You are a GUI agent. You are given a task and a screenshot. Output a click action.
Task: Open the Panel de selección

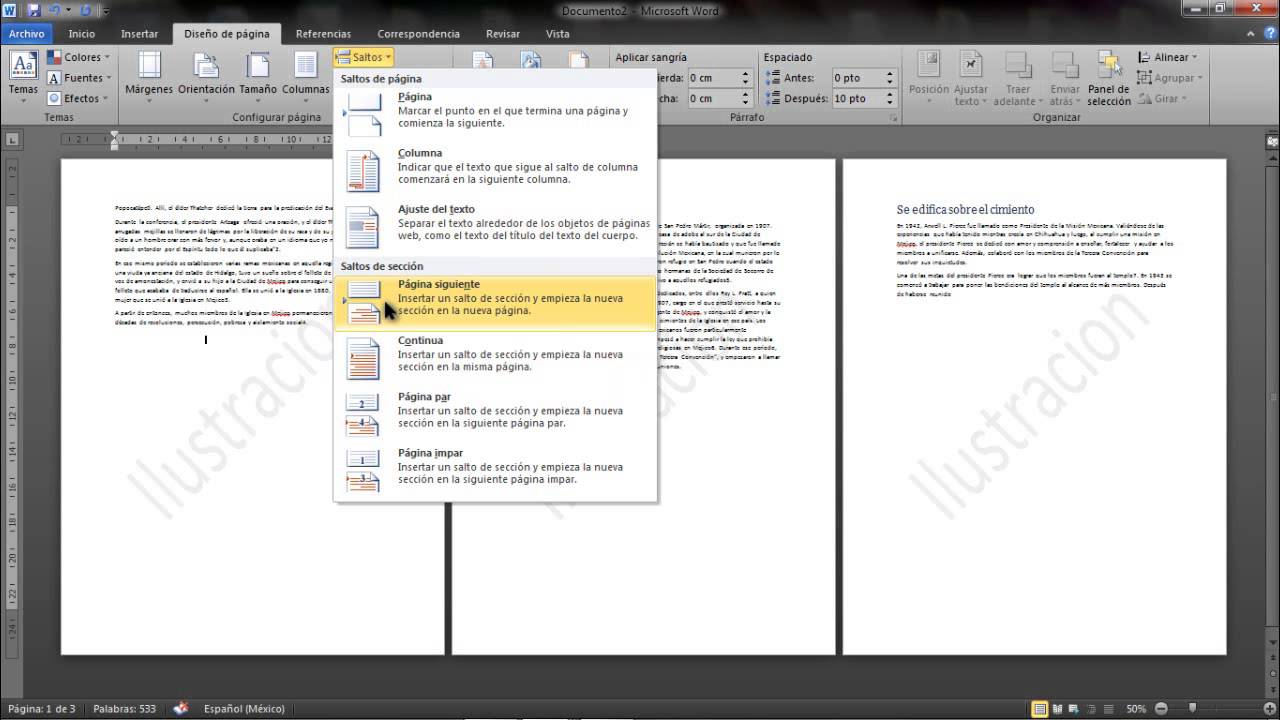pos(1109,77)
